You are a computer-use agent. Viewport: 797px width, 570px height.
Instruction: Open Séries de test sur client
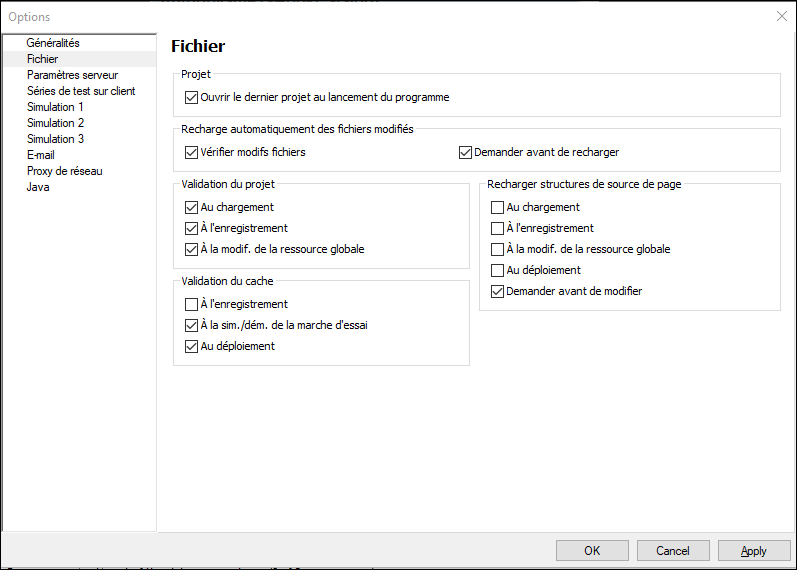click(81, 91)
